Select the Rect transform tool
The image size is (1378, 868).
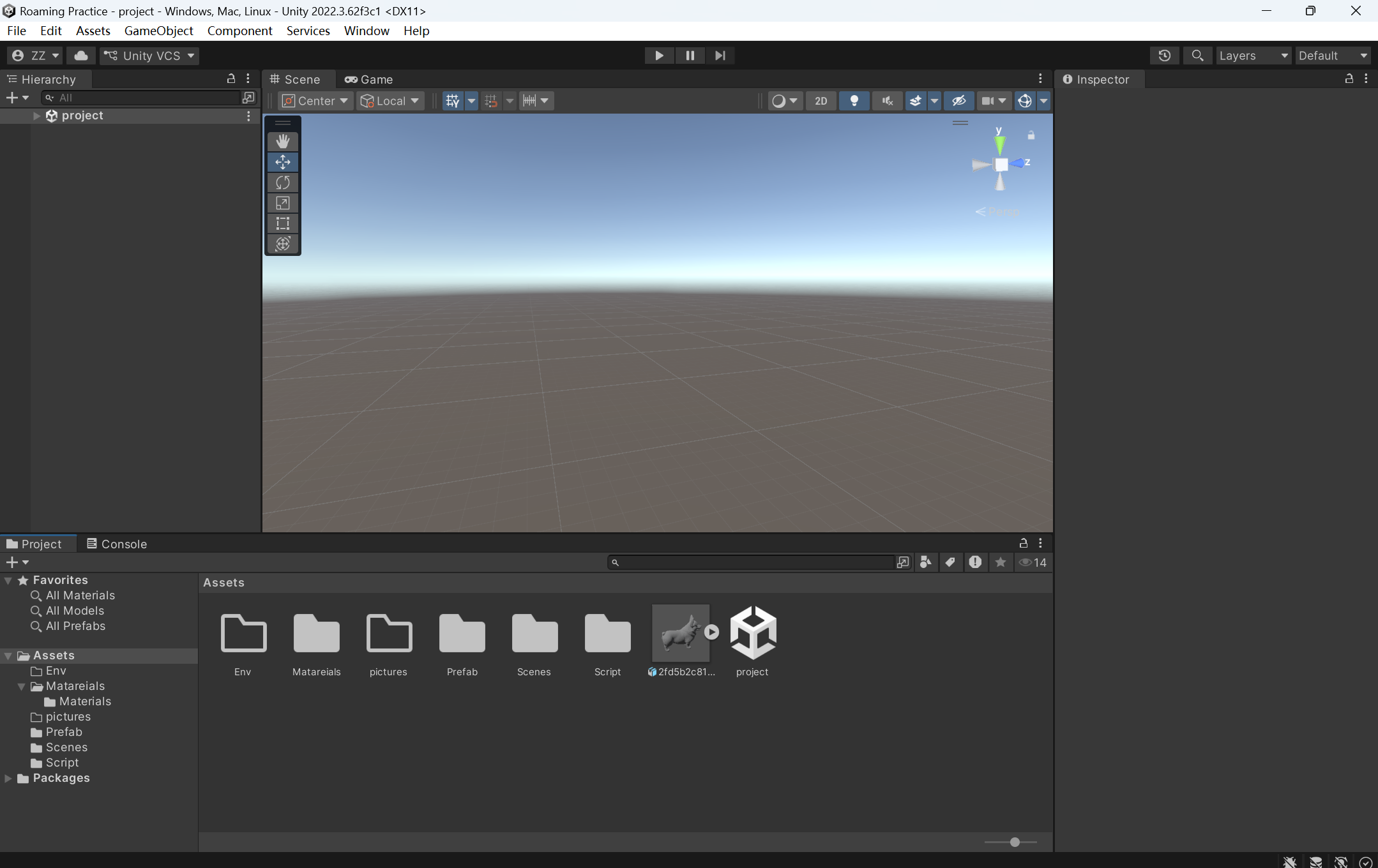283,223
